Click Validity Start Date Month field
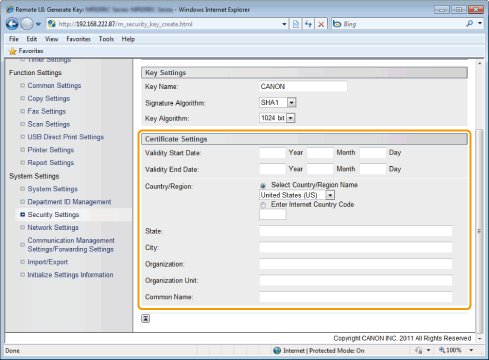This screenshot has height=360, width=489. tap(320, 153)
